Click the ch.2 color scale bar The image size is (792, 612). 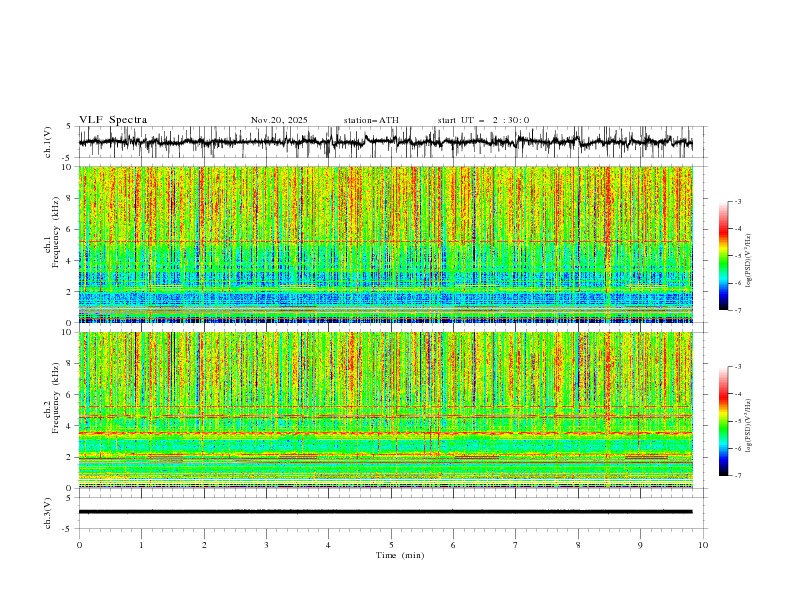pos(723,421)
